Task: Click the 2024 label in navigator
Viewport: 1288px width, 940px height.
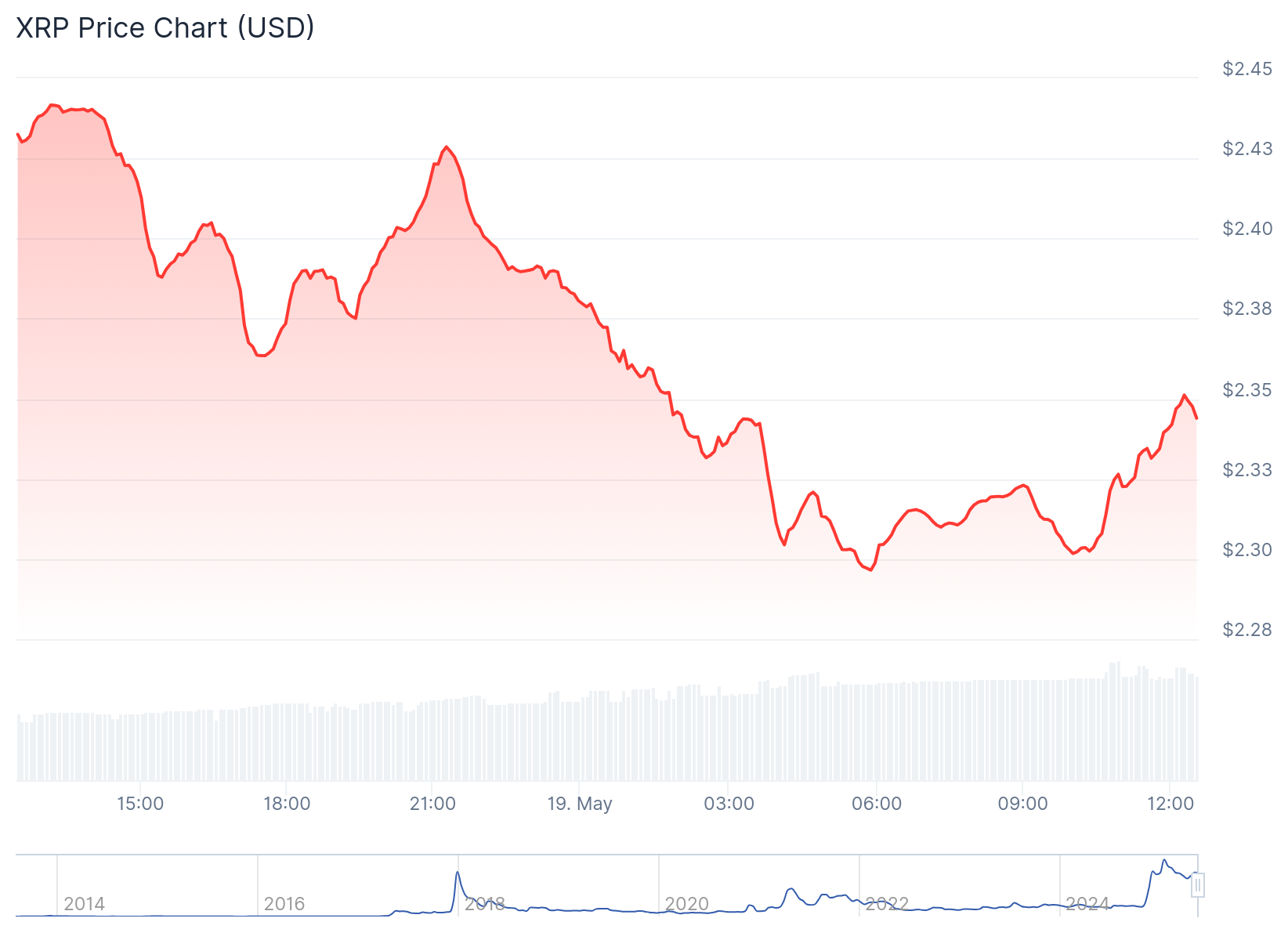Action: pyautogui.click(x=1087, y=904)
